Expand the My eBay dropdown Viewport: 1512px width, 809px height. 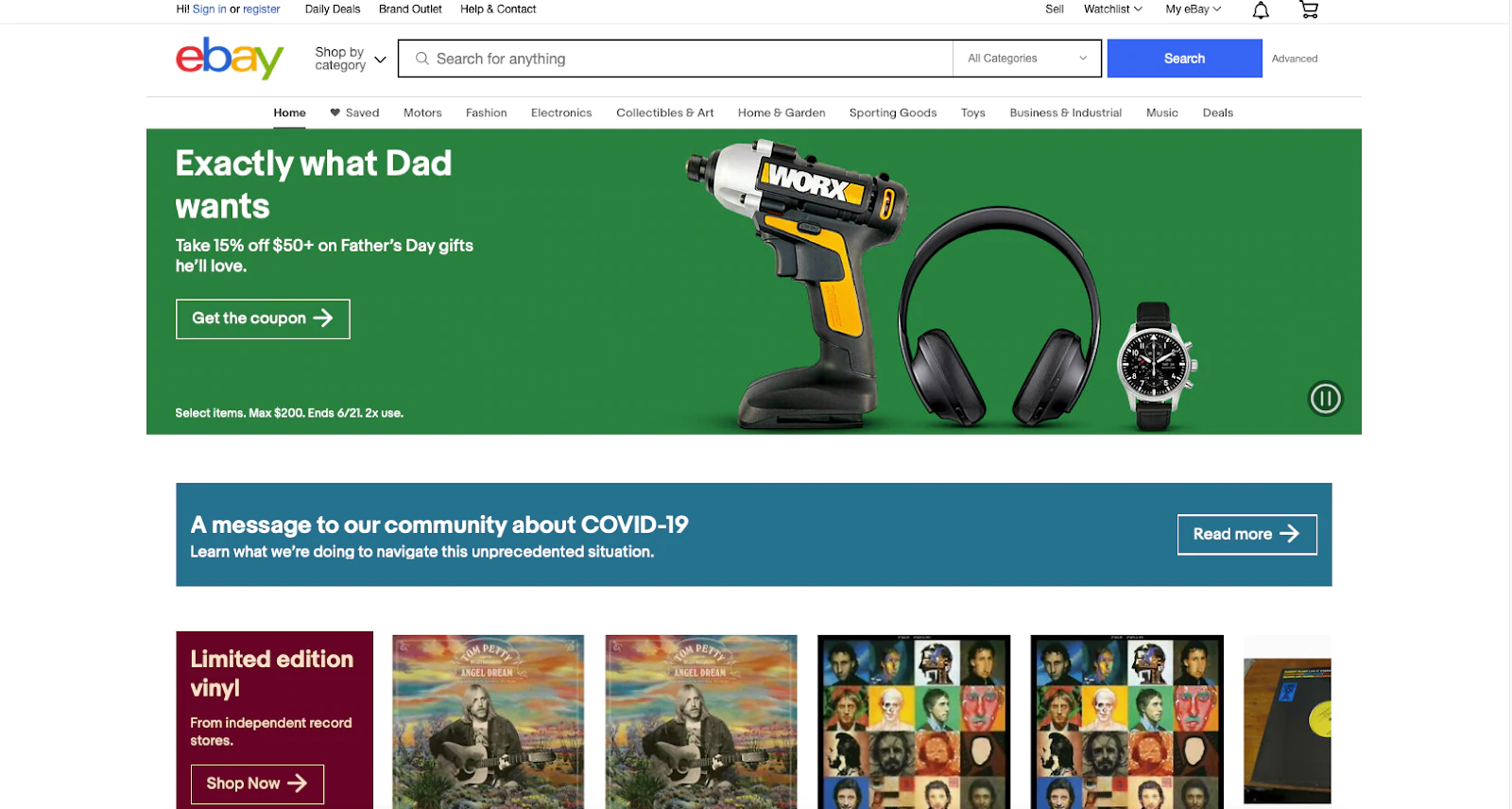[1194, 9]
